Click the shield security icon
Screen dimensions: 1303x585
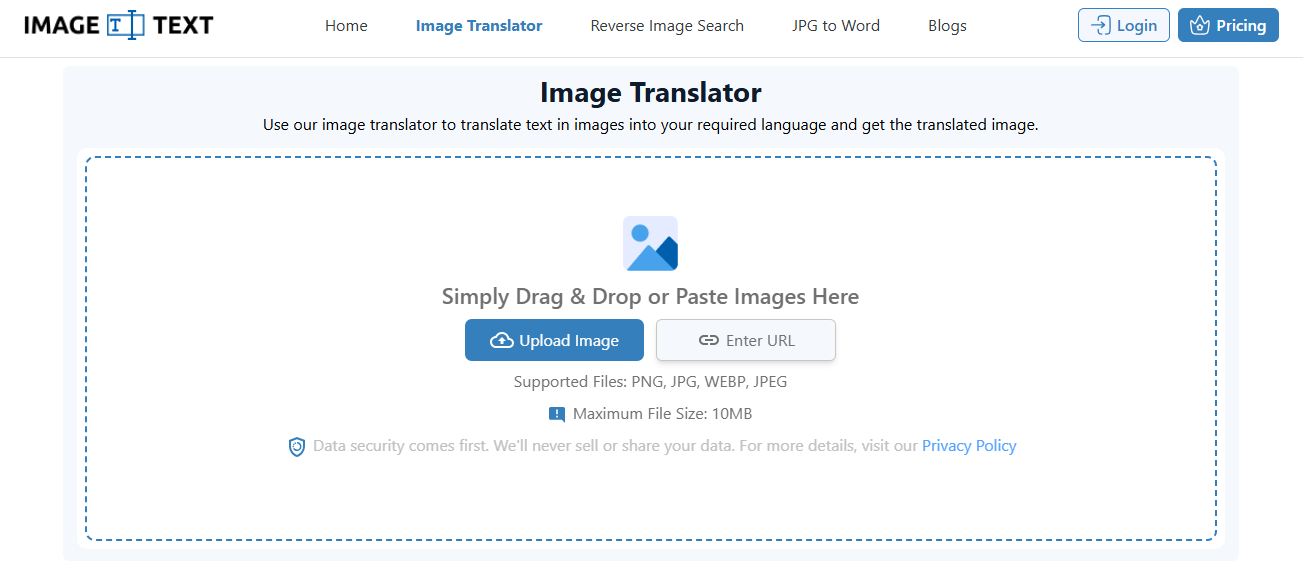tap(296, 447)
